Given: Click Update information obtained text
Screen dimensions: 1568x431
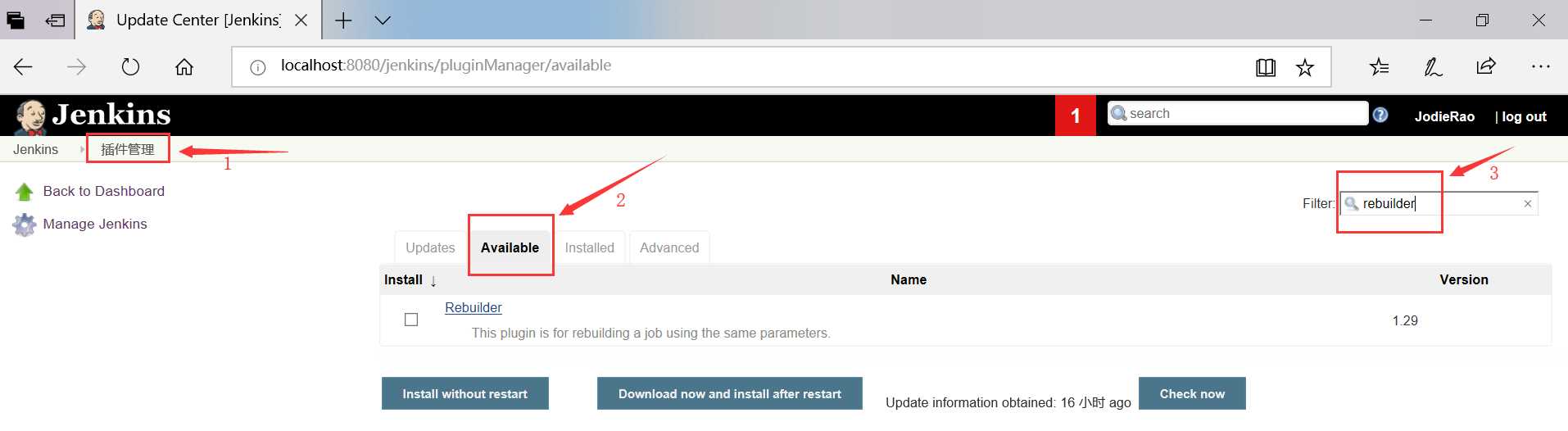Looking at the screenshot, I should [1008, 402].
